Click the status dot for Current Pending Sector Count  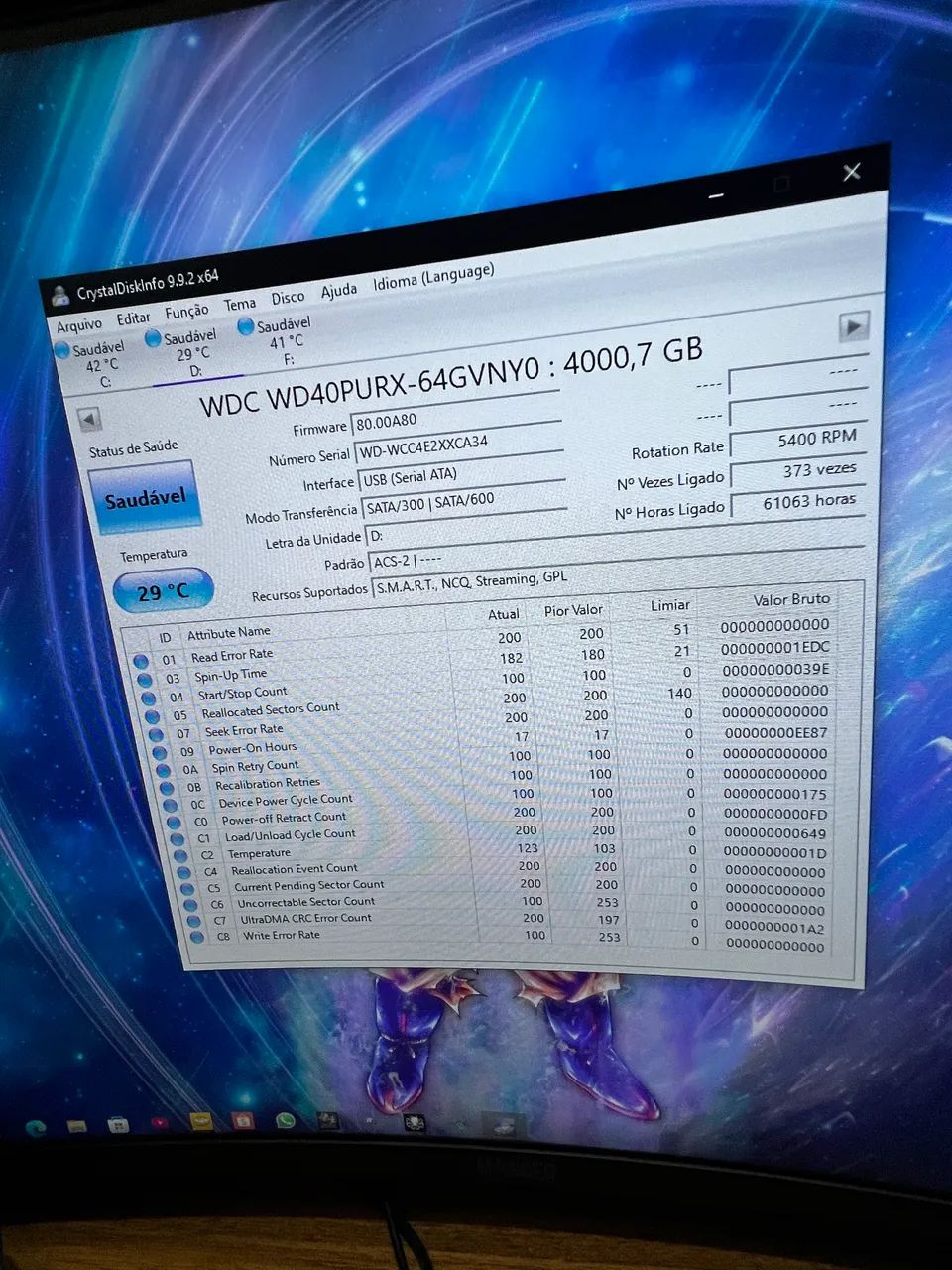pyautogui.click(x=188, y=889)
